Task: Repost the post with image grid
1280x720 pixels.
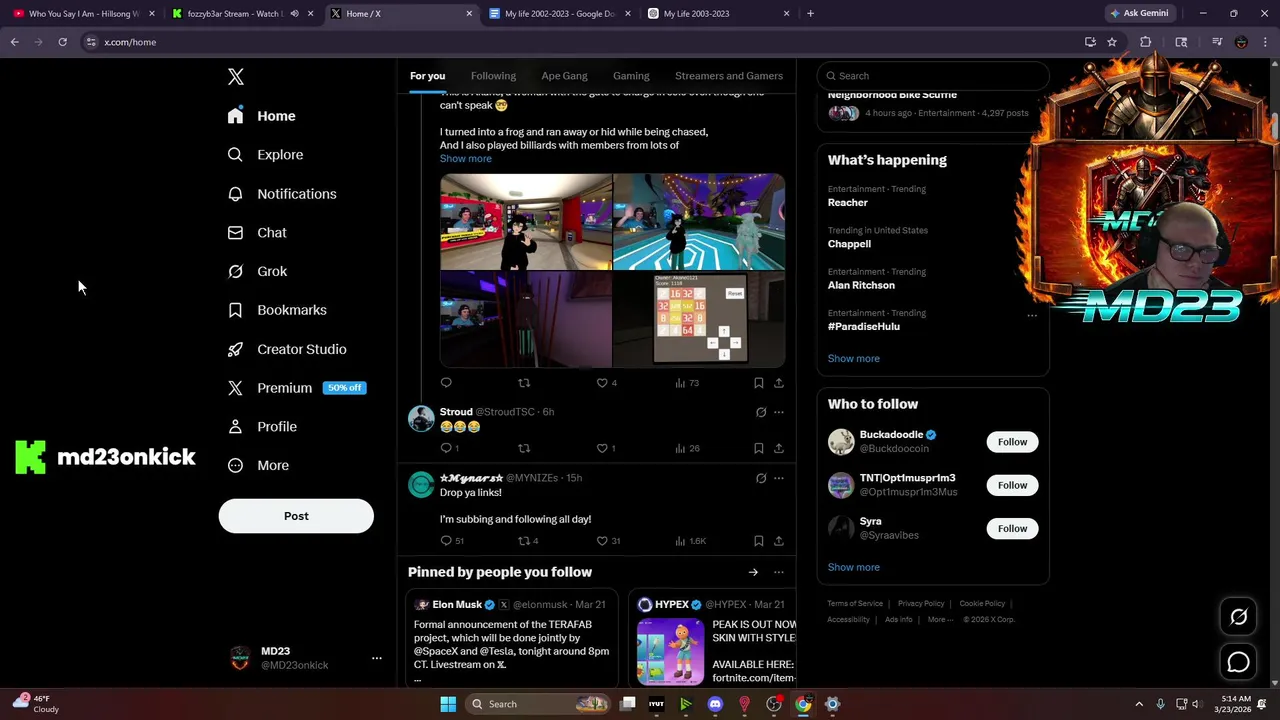Action: pyautogui.click(x=524, y=383)
